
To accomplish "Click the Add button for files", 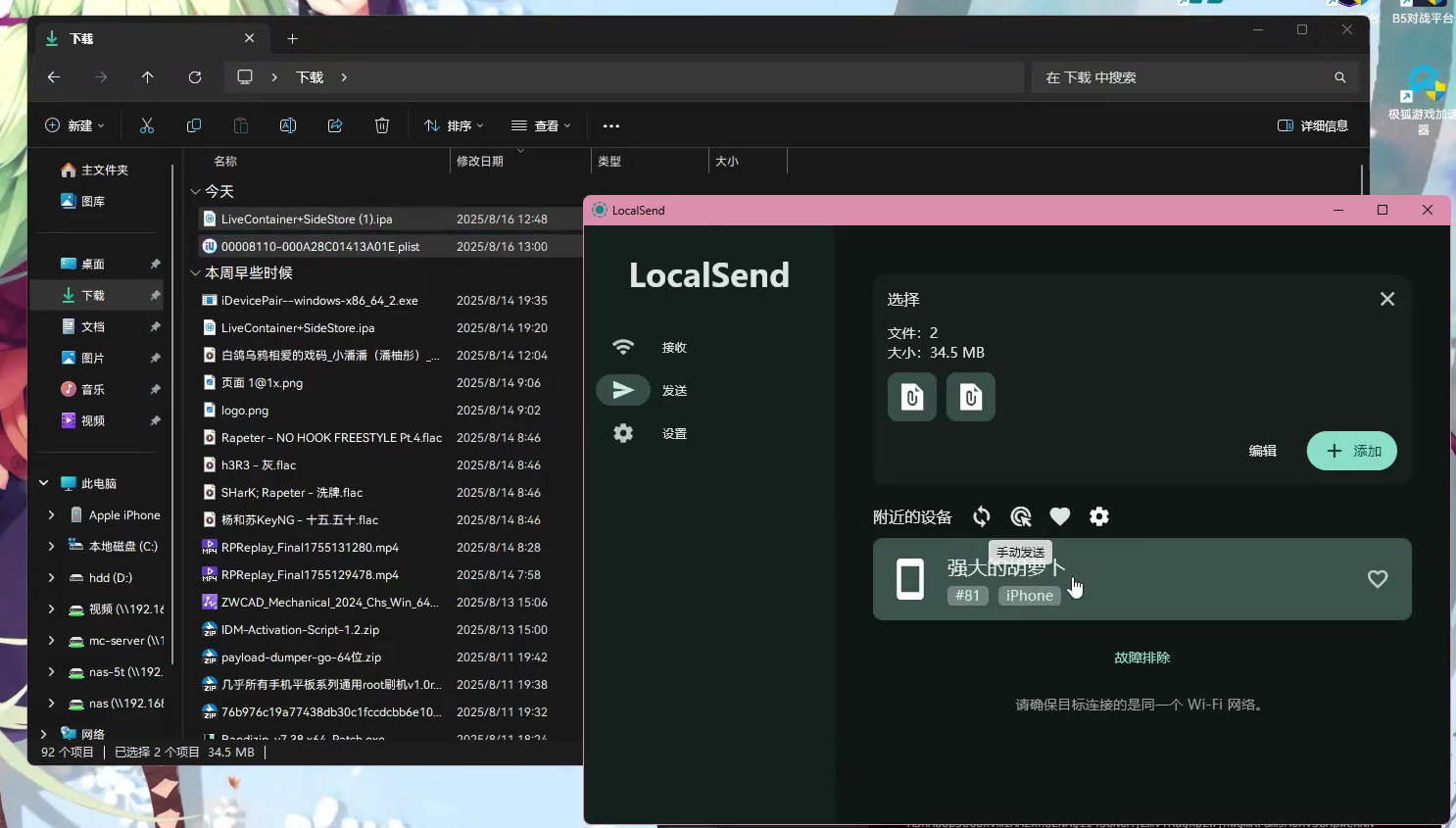I will (x=1351, y=451).
